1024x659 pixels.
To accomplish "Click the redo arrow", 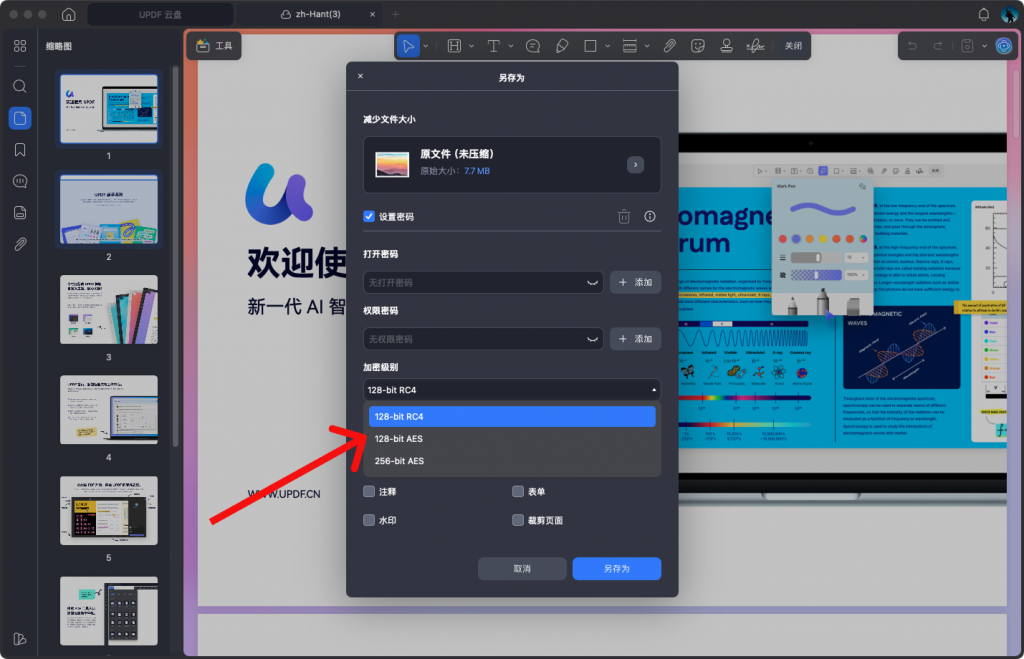I will [x=938, y=46].
